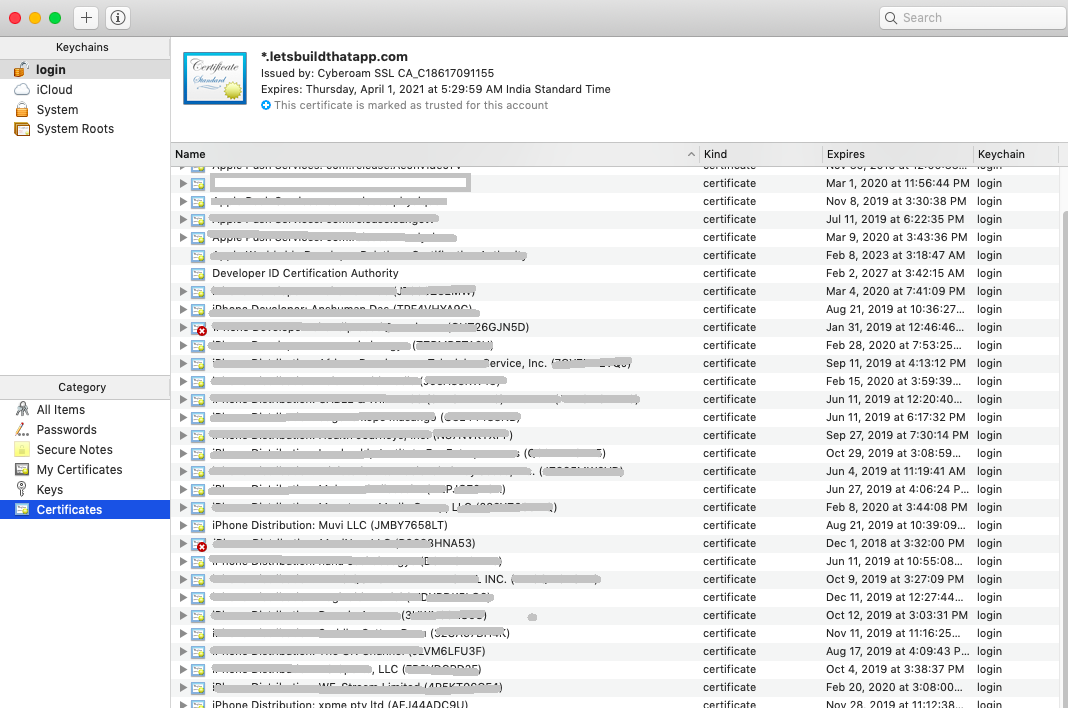The image size is (1068, 708).
Task: Click the All Items category icon
Action: (x=22, y=409)
